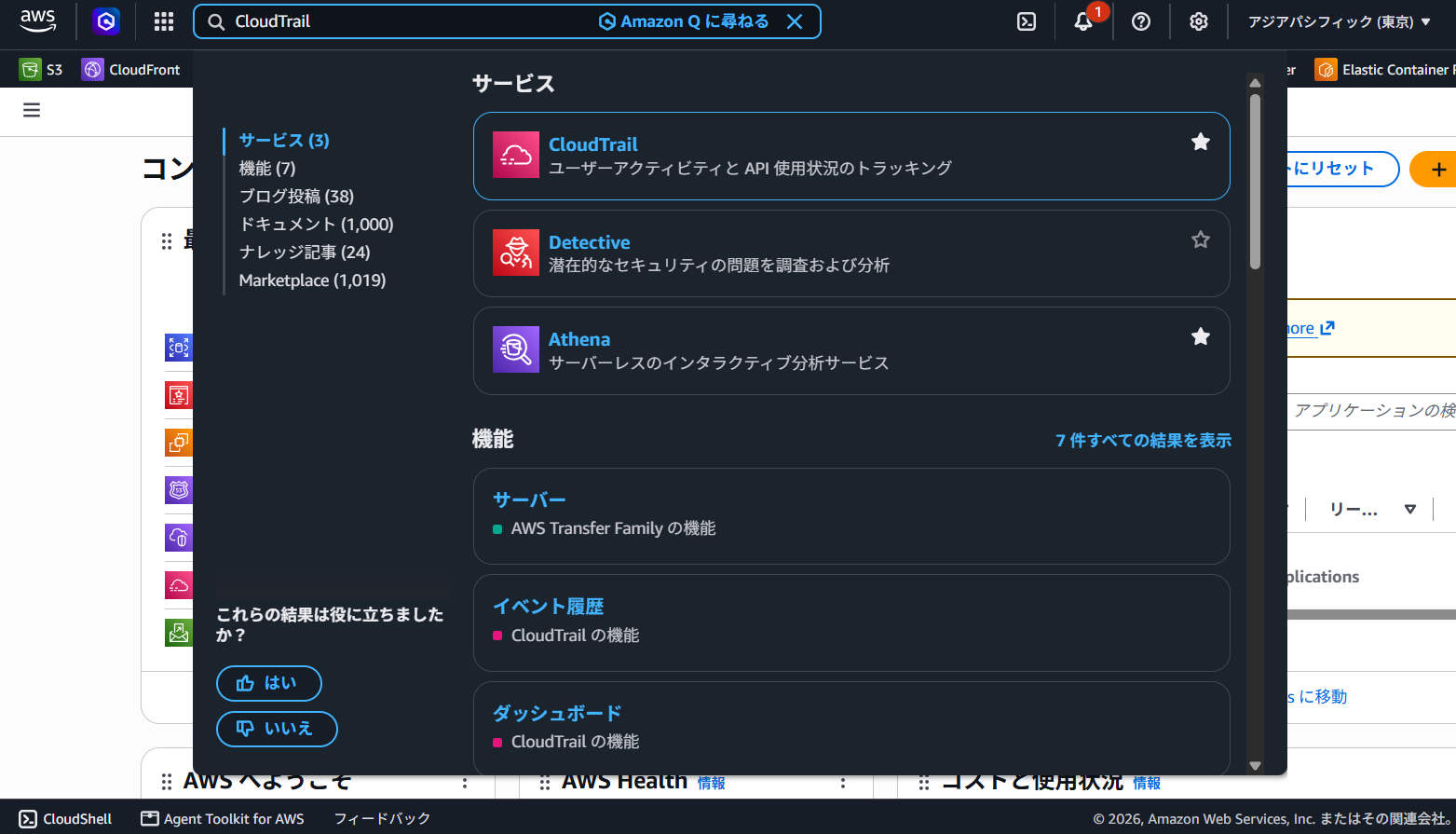The width and height of the screenshot is (1456, 834).
Task: Open the に移動 link
Action: coord(1317,696)
